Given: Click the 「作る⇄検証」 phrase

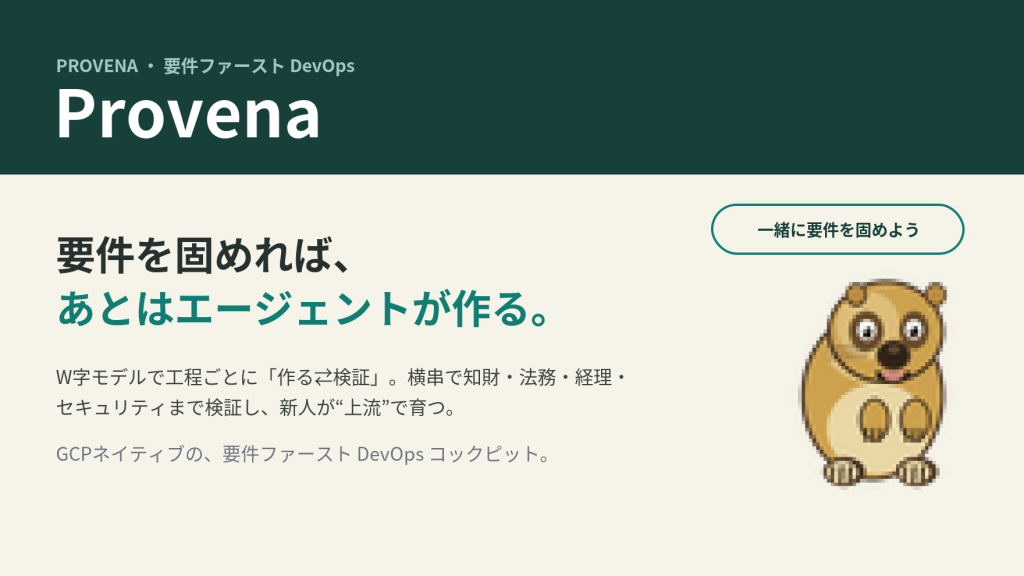Looking at the screenshot, I should click(323, 377).
